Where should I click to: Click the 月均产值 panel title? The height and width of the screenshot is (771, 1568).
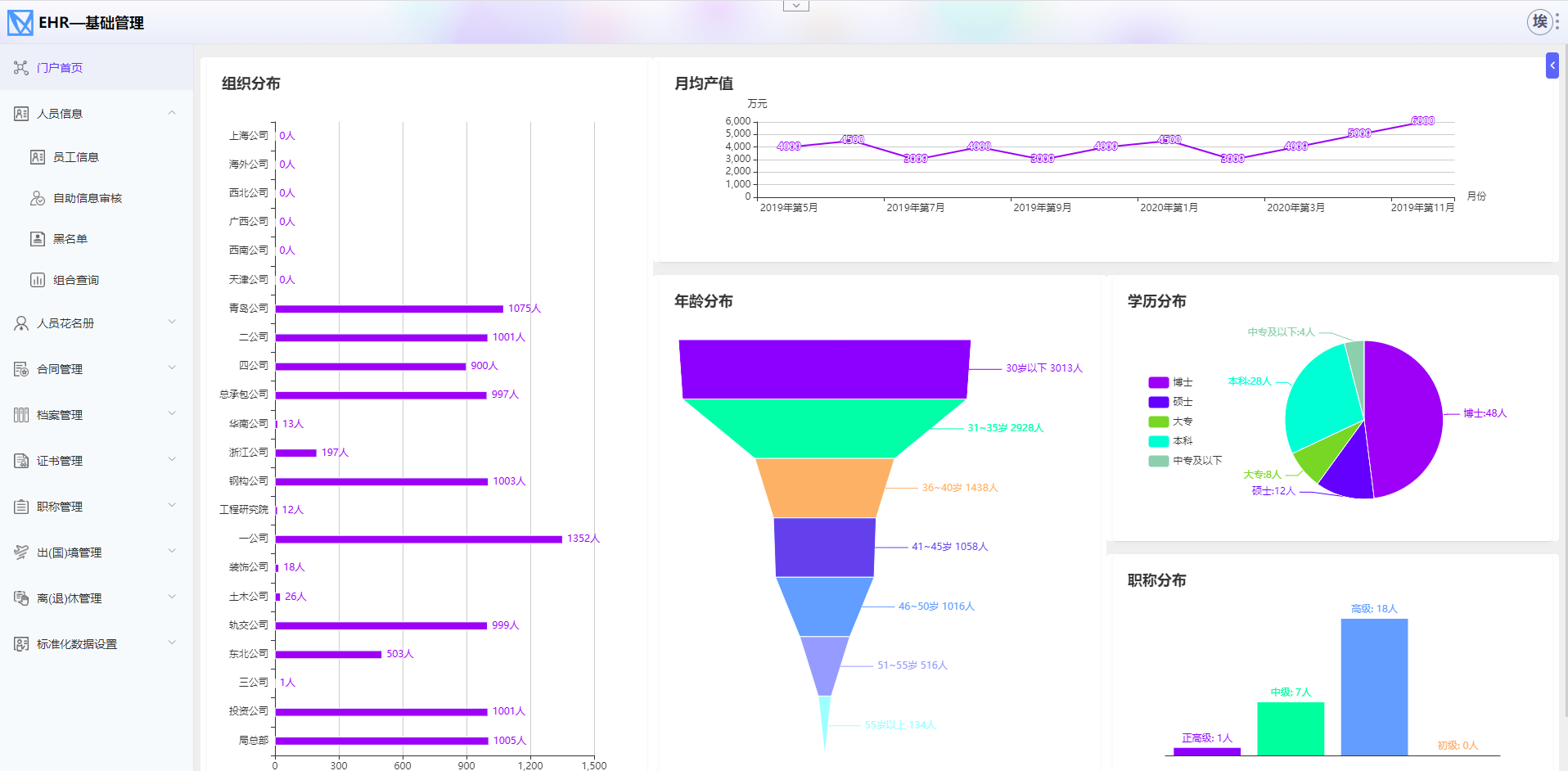point(704,83)
